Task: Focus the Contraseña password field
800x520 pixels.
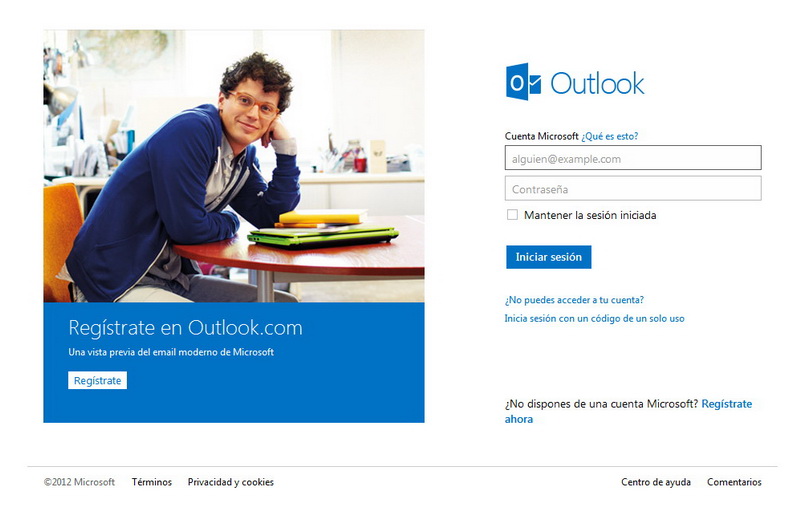Action: point(633,188)
